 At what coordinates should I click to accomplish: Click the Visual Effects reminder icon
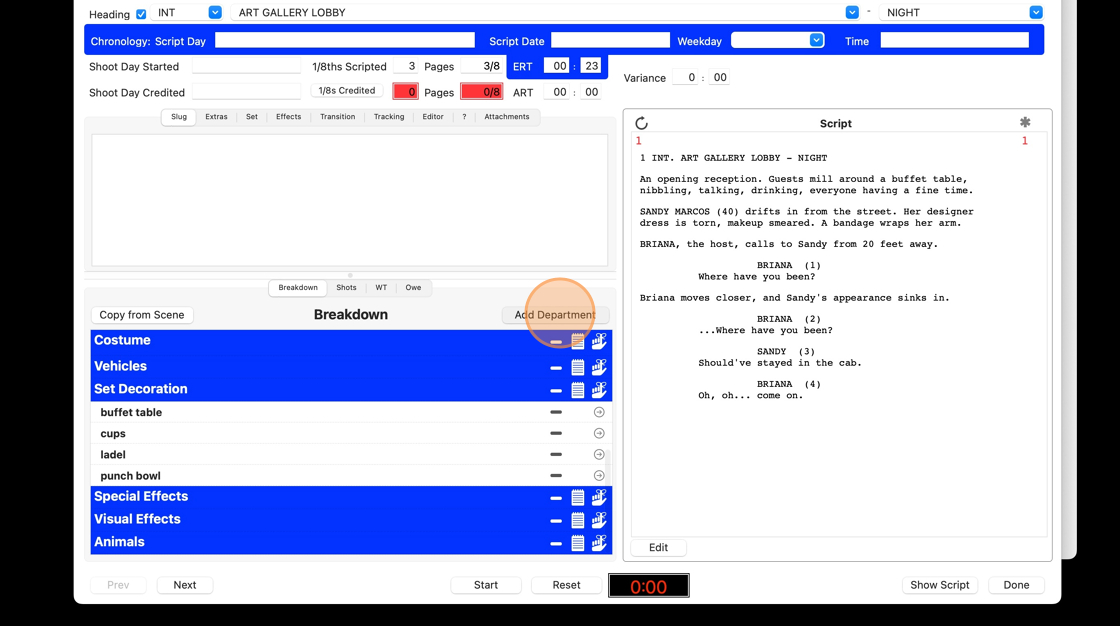[x=599, y=520]
